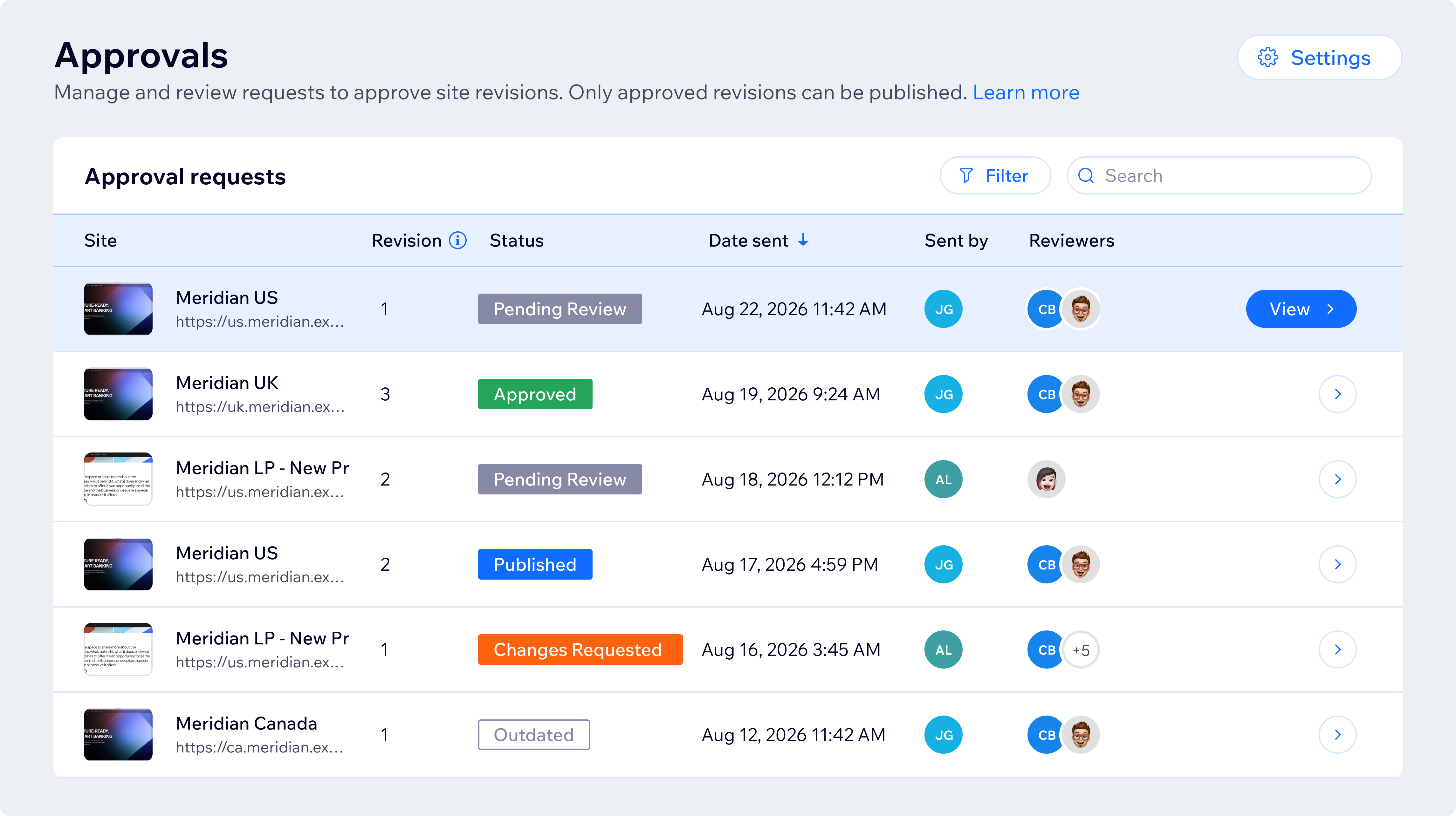Click the Changes Requested status badge
The image size is (1456, 816).
tap(580, 649)
